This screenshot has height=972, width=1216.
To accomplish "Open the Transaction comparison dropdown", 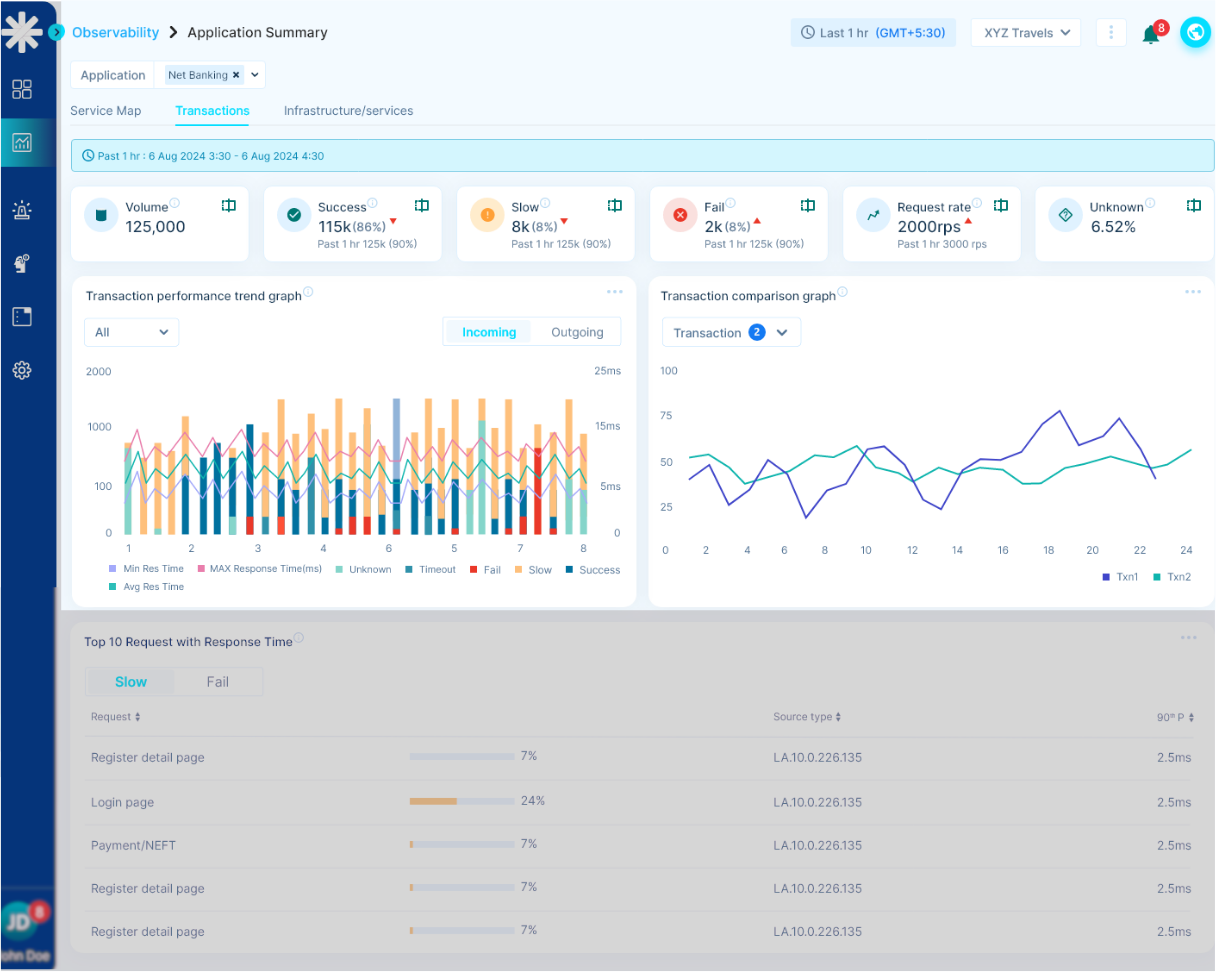I will coord(731,333).
